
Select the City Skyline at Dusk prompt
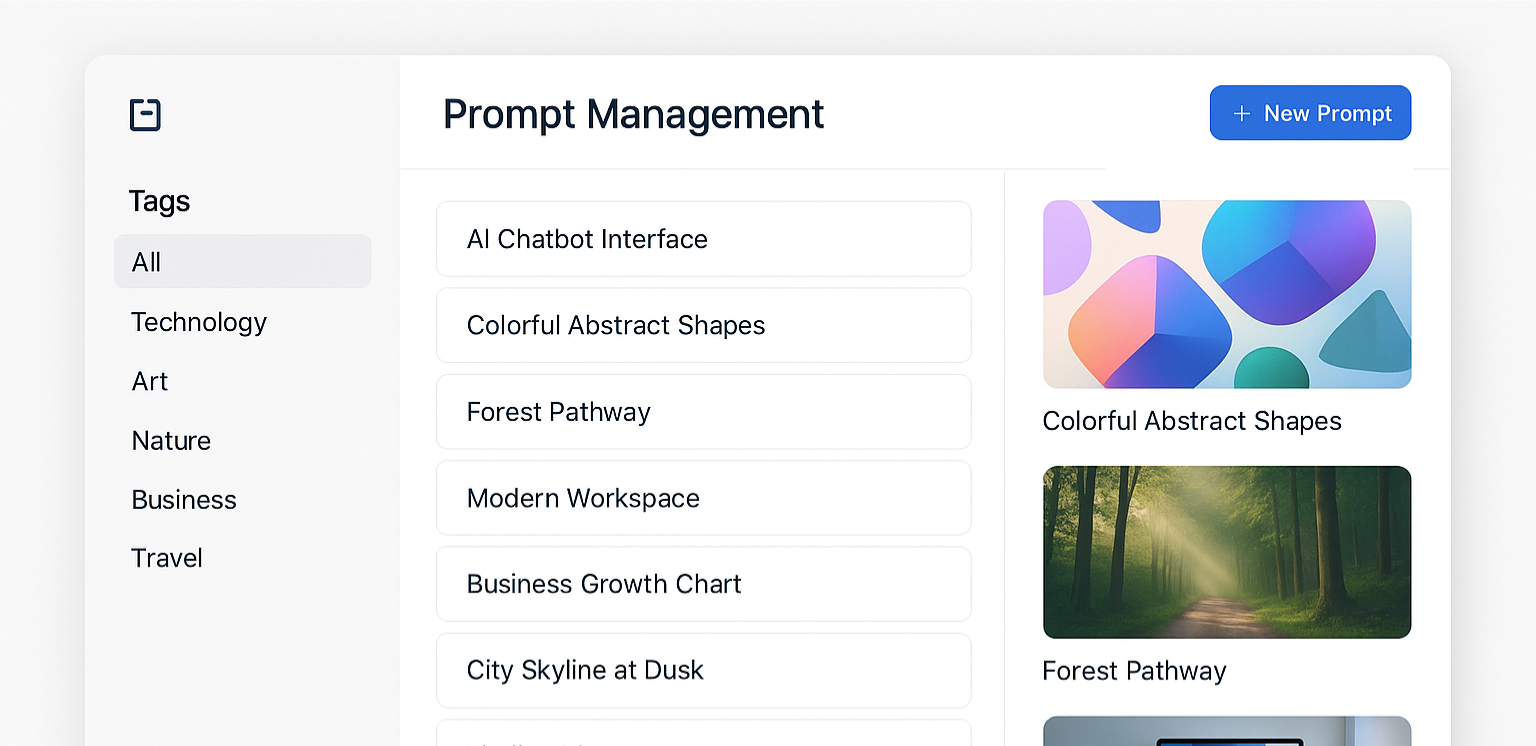[704, 670]
